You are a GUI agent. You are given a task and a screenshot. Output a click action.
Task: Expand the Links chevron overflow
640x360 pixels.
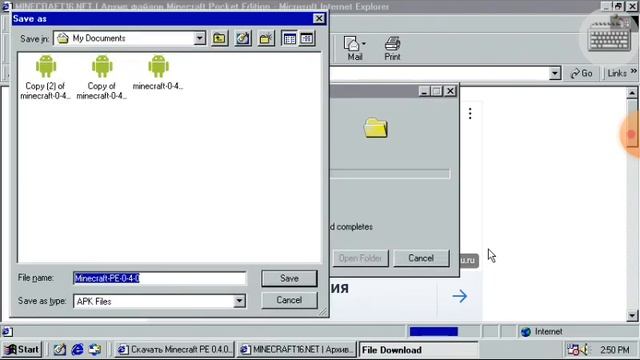coord(633,71)
